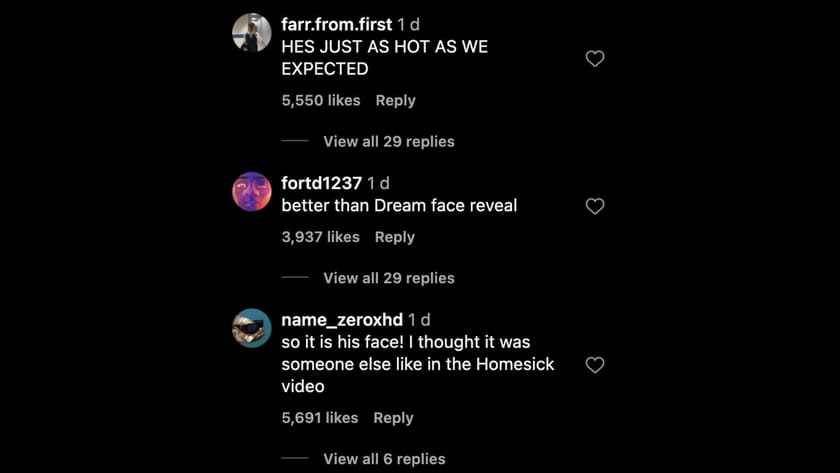Open farr.from.first's profile picture

[x=251, y=32]
